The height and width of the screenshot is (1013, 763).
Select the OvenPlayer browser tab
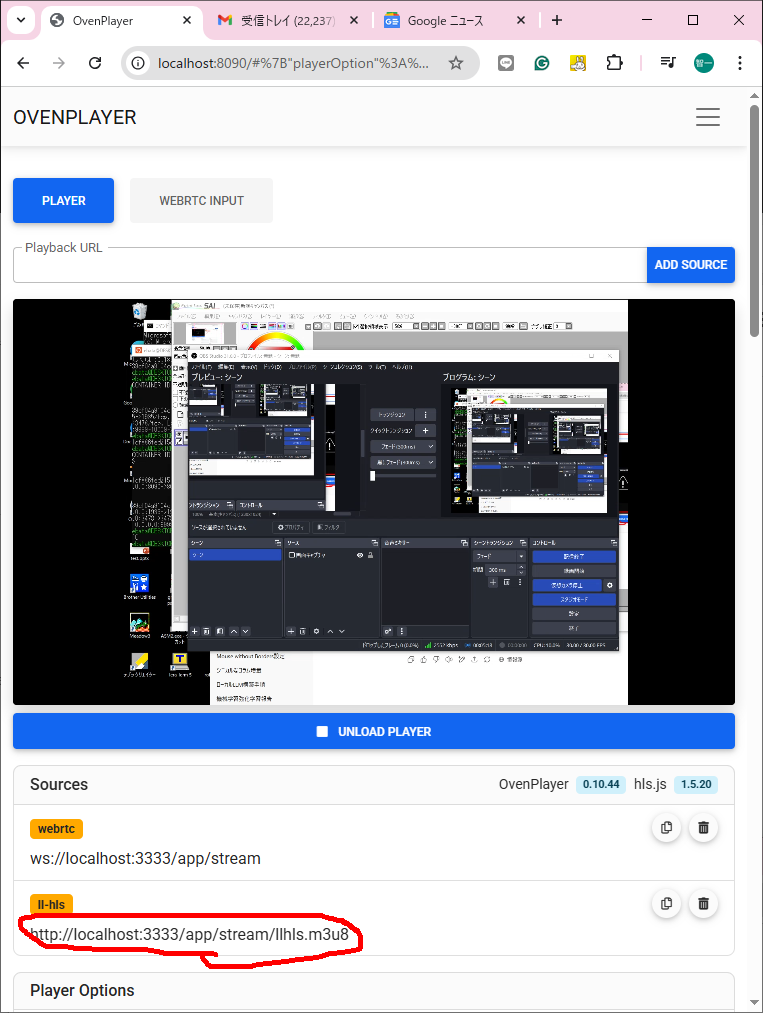[x=121, y=21]
